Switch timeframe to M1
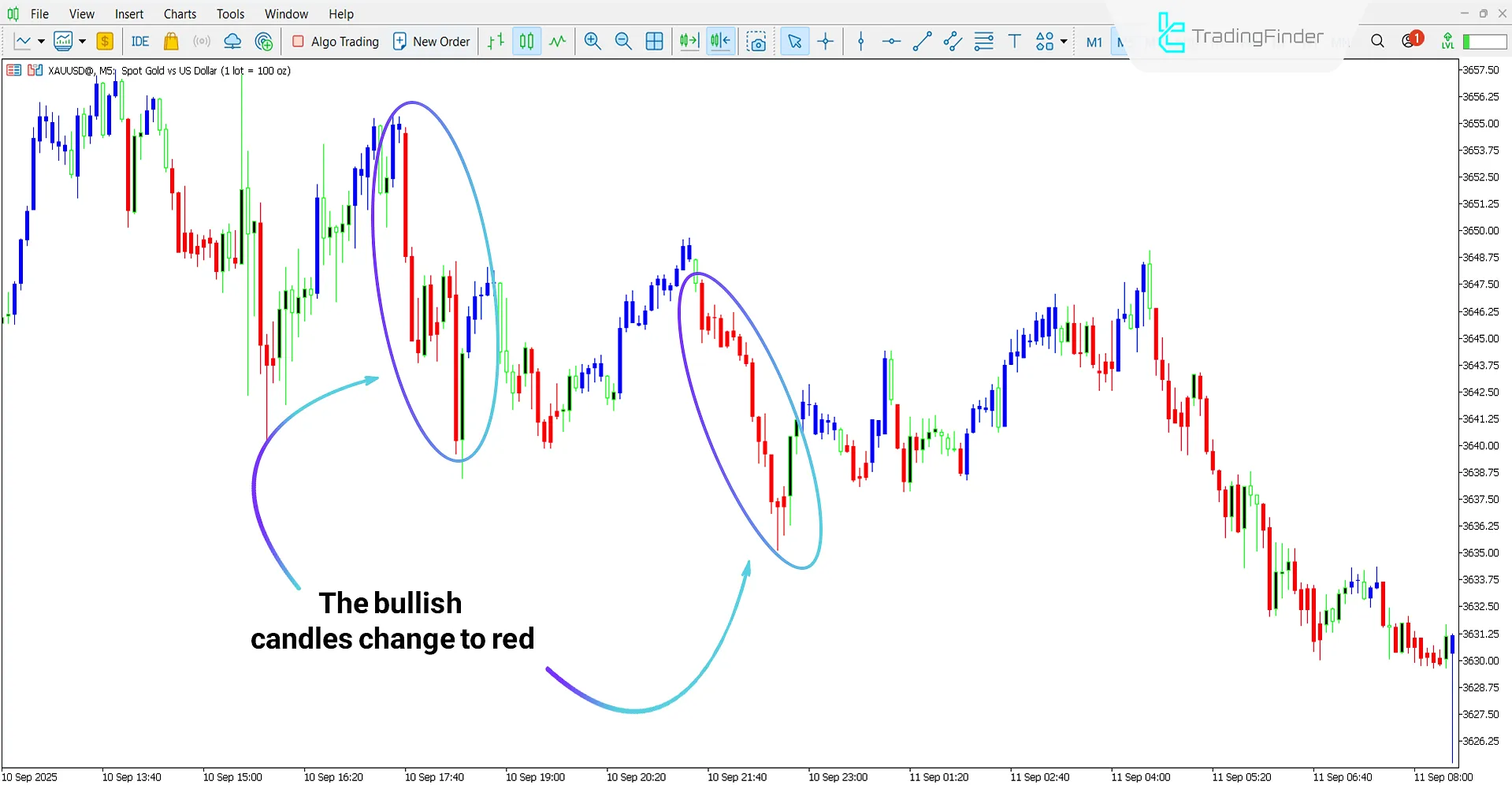Image resolution: width=1512 pixels, height=785 pixels. [x=1094, y=42]
